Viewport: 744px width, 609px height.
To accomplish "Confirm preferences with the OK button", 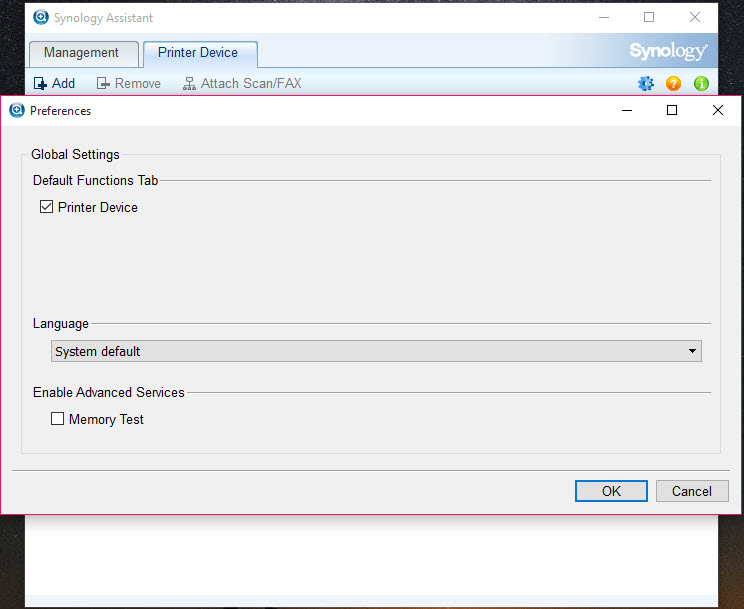I will click(611, 491).
